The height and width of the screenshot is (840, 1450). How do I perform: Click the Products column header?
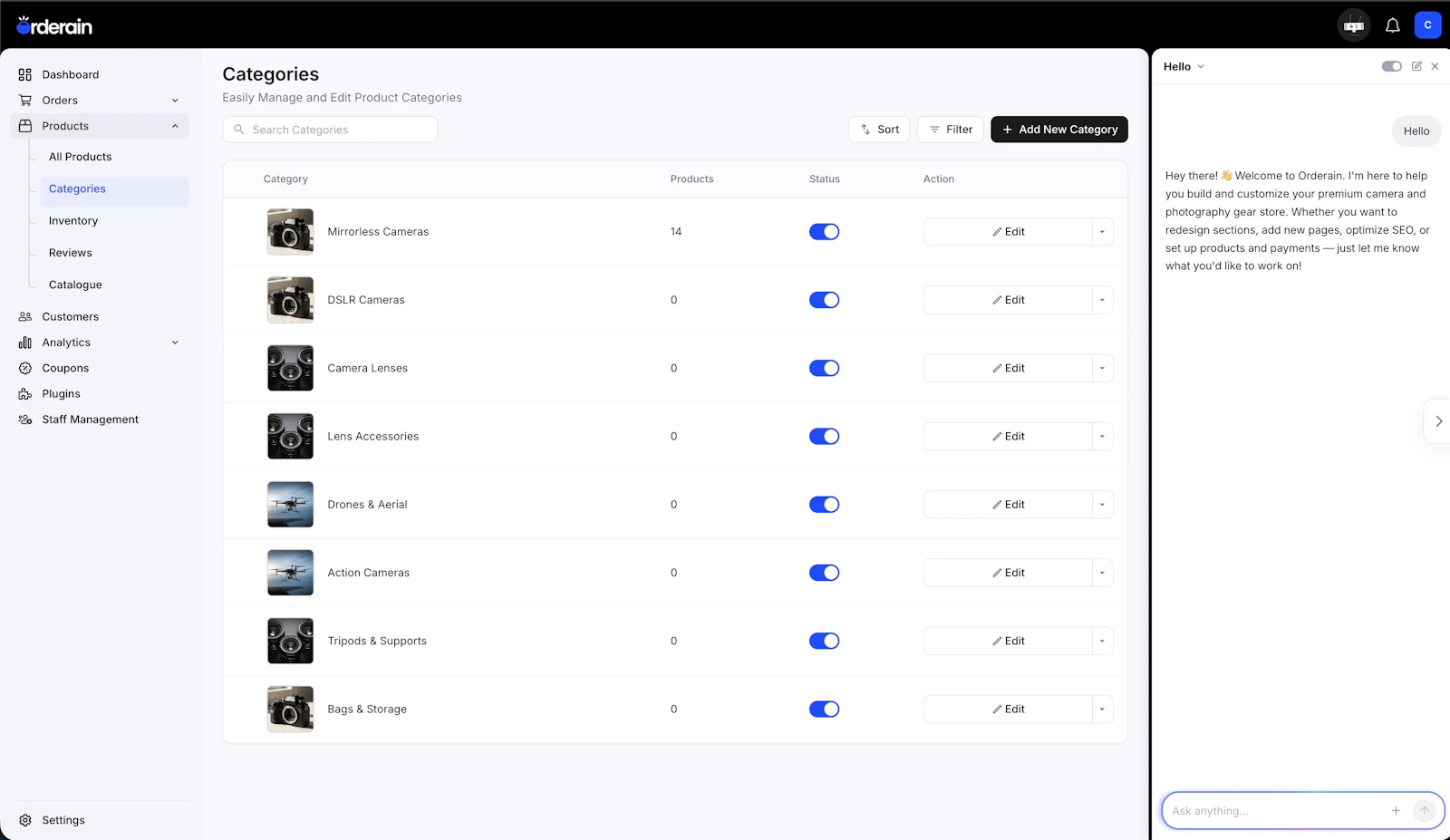[x=691, y=179]
